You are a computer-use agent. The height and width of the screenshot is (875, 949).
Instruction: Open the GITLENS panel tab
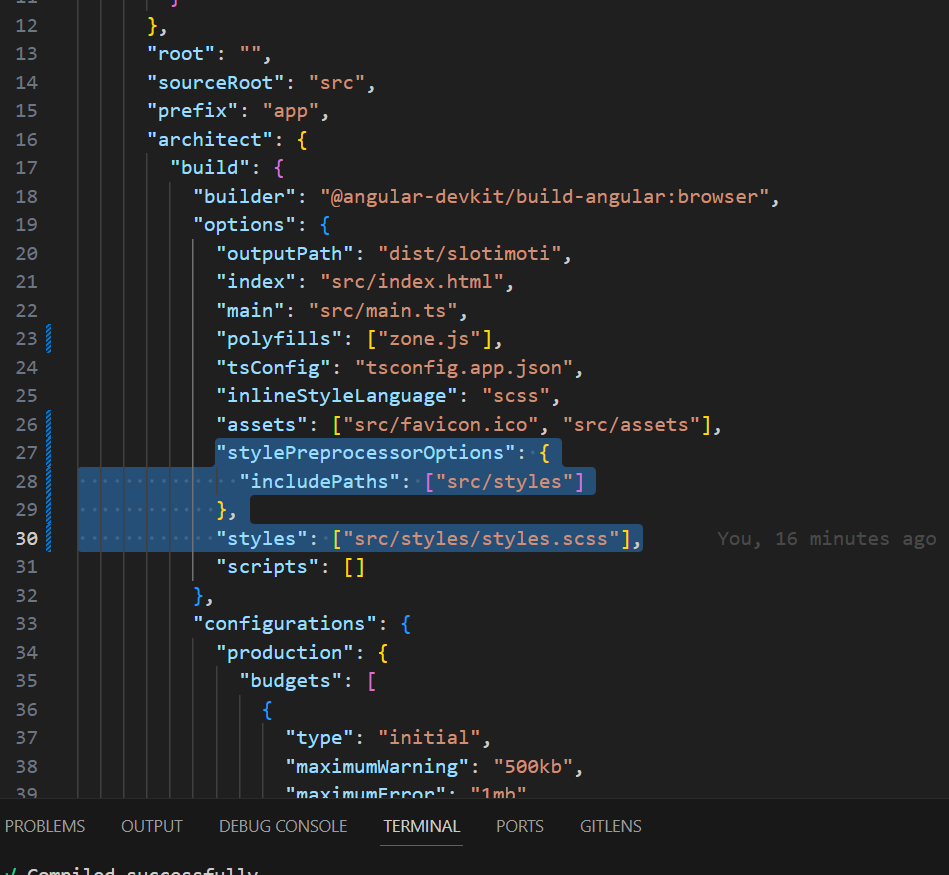pos(611,826)
